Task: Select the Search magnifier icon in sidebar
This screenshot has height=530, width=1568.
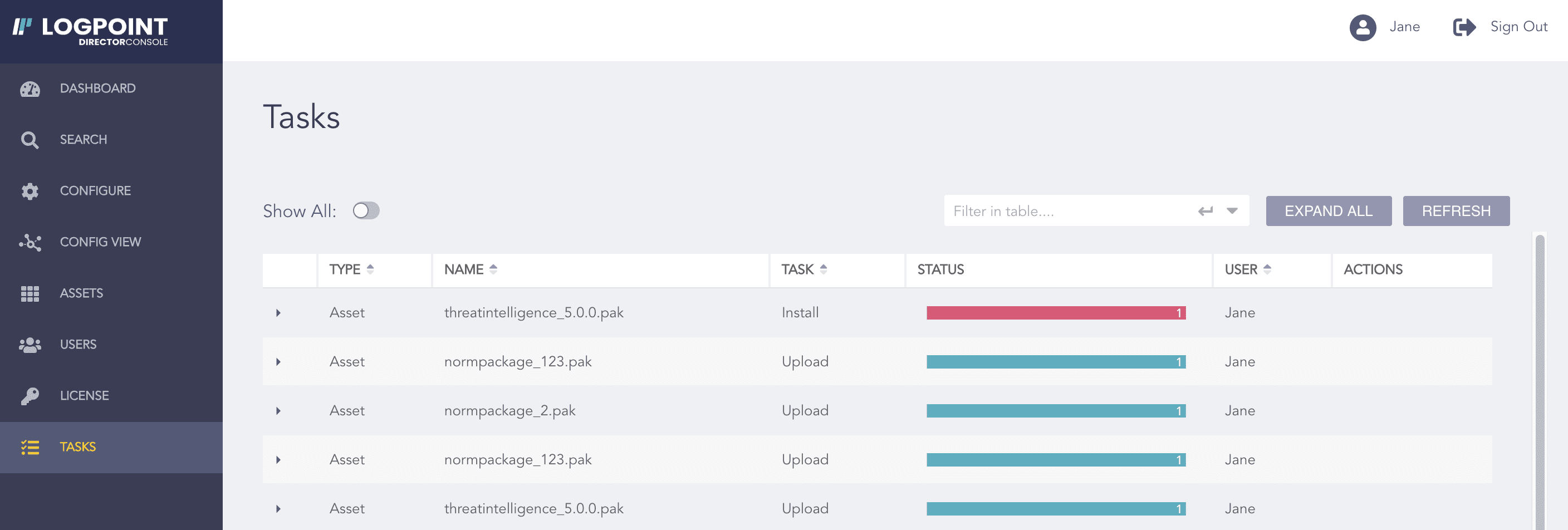Action: pos(29,139)
